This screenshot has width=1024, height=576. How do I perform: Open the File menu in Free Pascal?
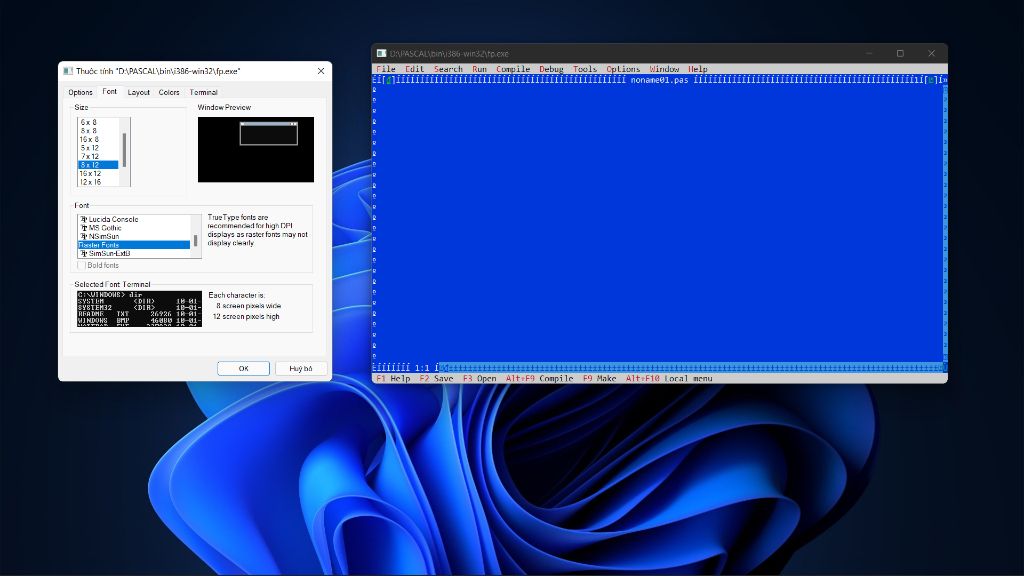[386, 69]
